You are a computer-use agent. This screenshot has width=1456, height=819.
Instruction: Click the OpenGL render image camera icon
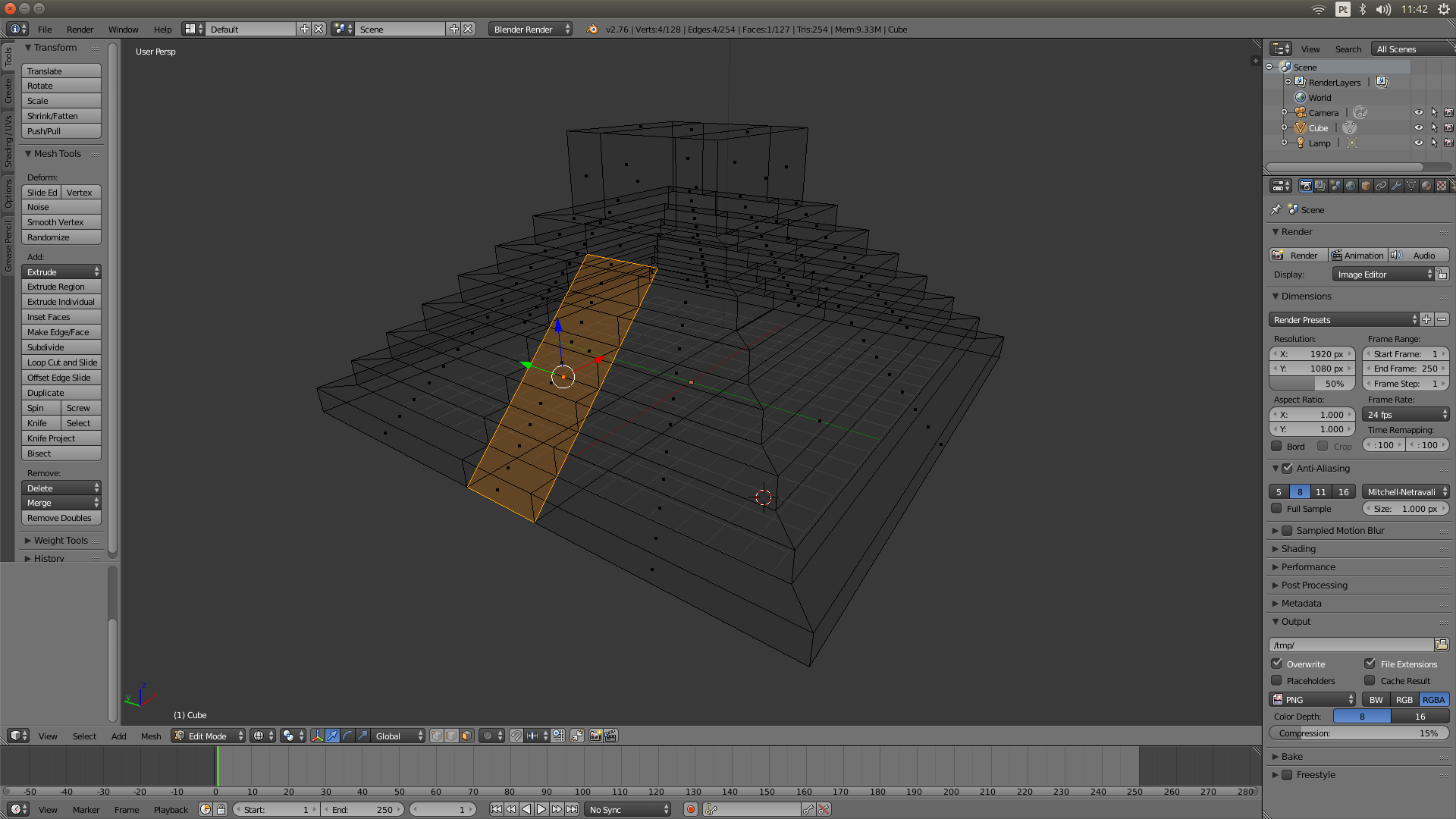pyautogui.click(x=595, y=736)
